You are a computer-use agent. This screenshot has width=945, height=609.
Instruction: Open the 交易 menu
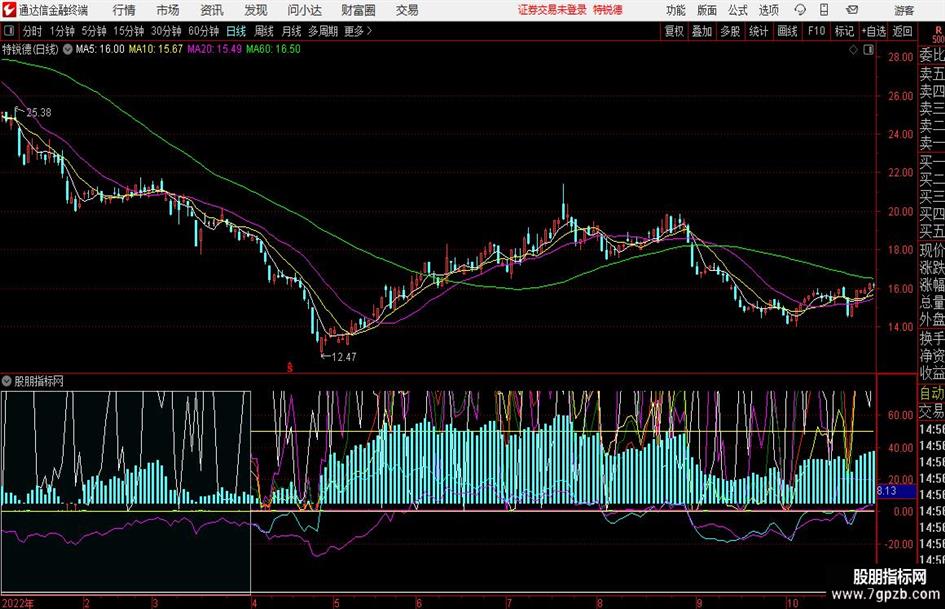pos(407,10)
